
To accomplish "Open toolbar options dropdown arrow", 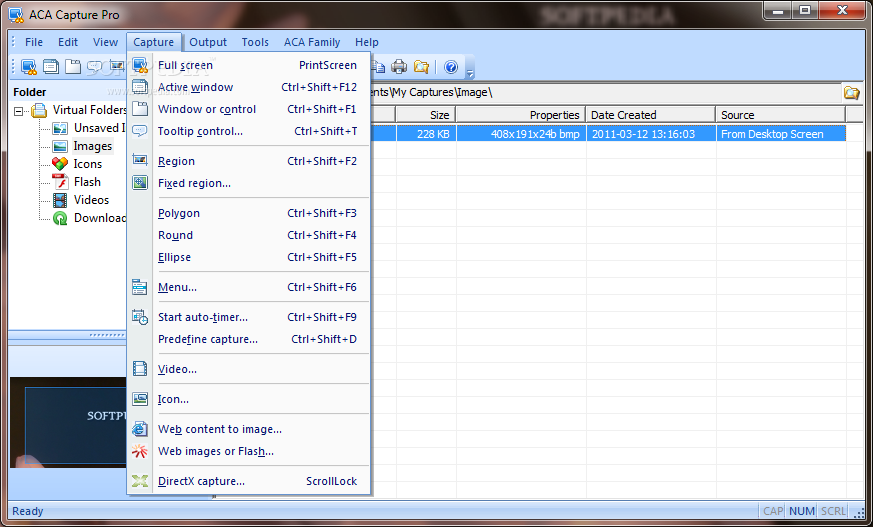I will pos(470,73).
